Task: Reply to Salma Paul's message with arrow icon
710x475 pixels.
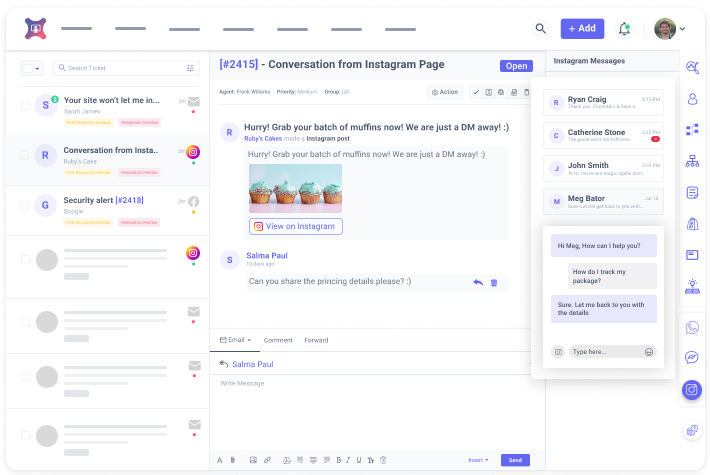Action: point(478,283)
